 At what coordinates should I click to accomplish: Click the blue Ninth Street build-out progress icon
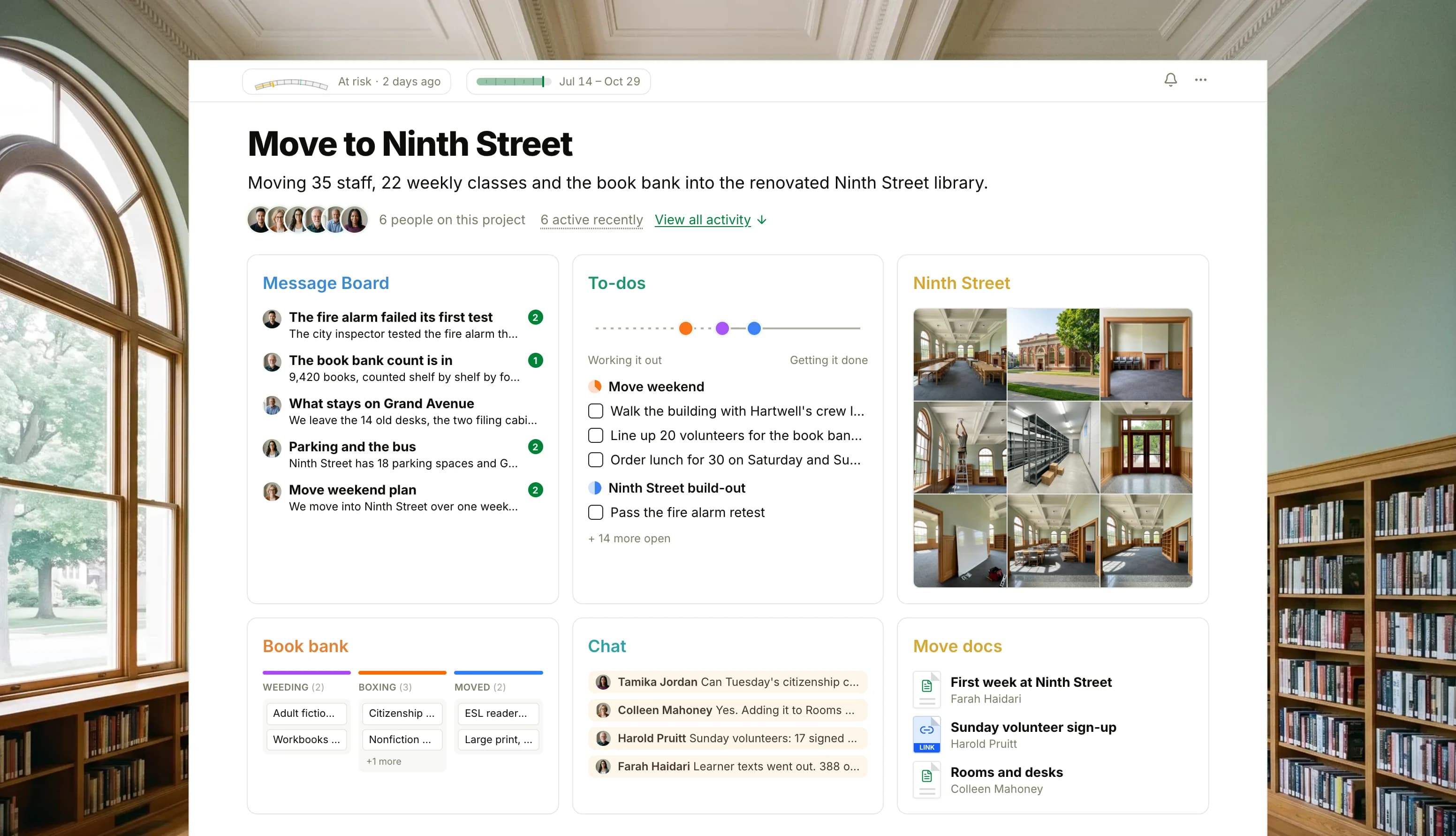coord(595,488)
